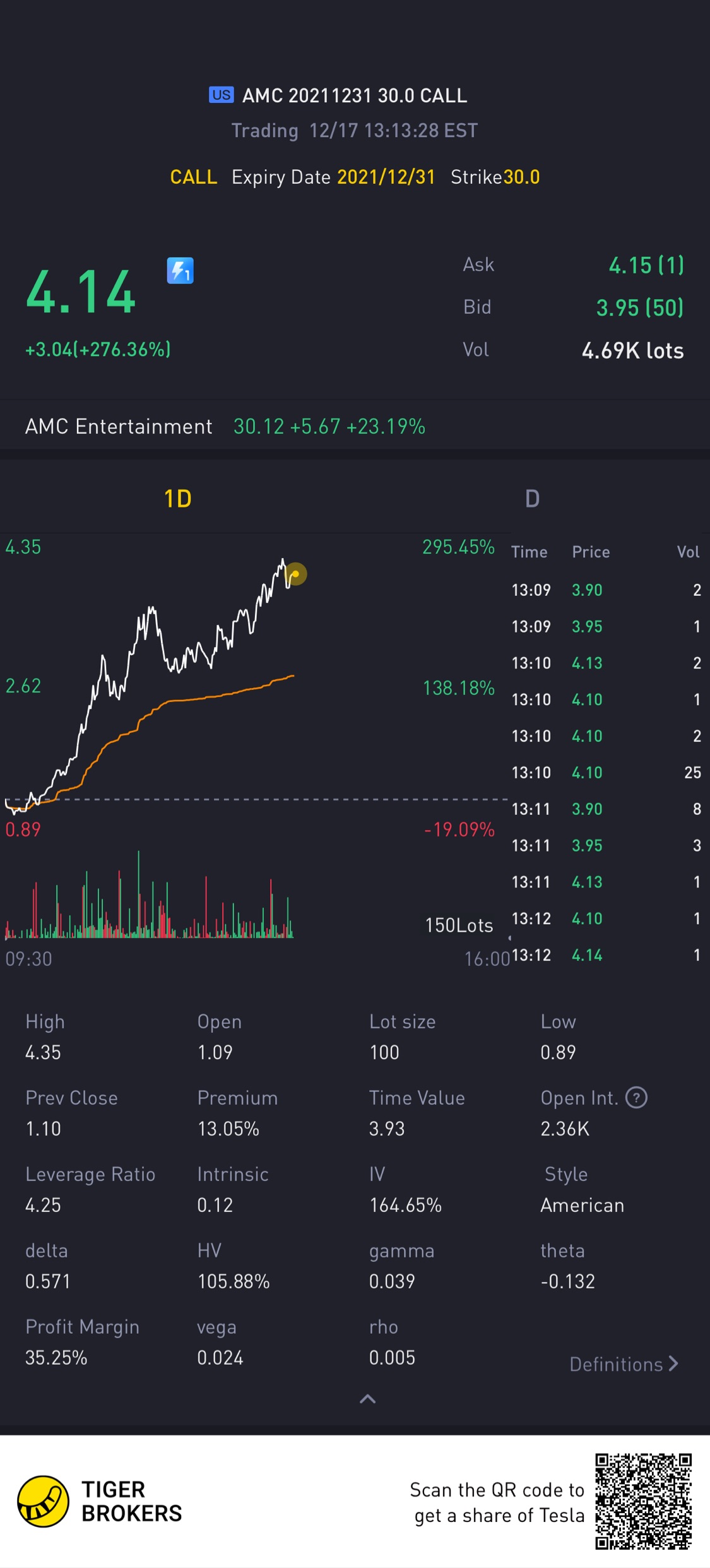Tap the yellow current-price dot on chart

(295, 574)
